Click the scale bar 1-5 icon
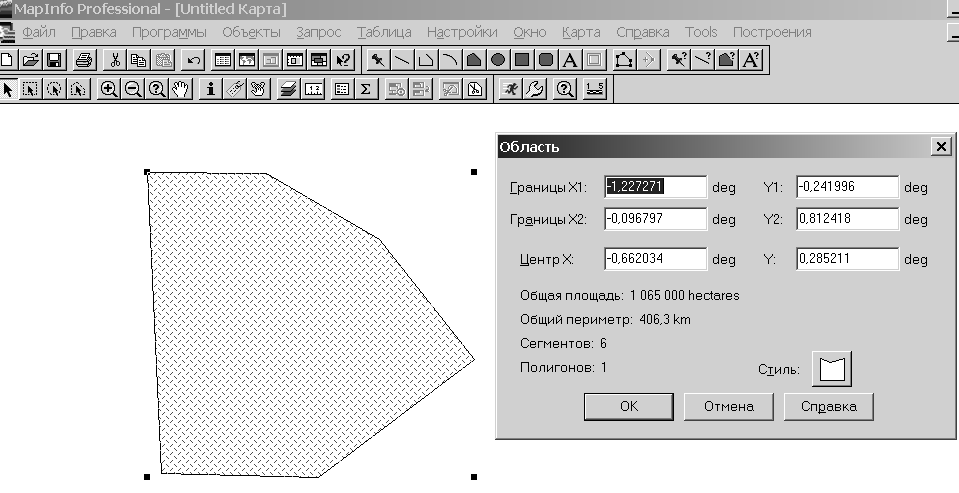 595,89
